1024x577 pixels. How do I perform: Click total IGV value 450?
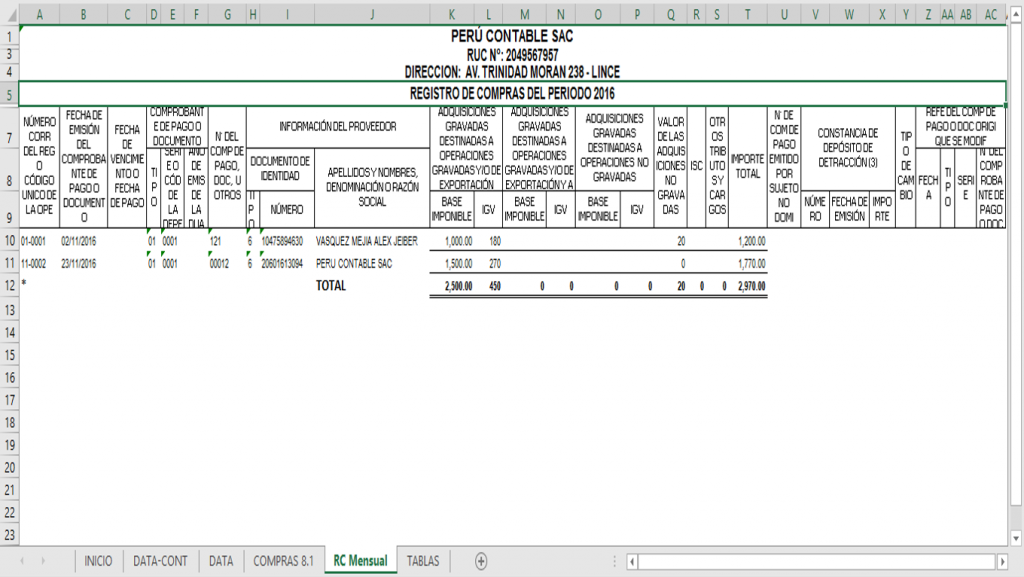(x=488, y=286)
